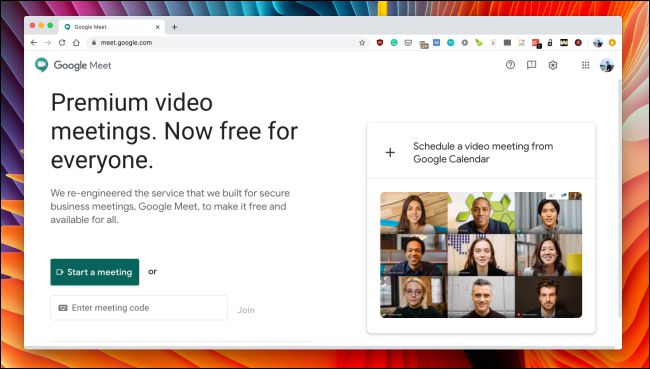The width and height of the screenshot is (650, 369).
Task: Click the Premium video meetings headline
Action: click(x=175, y=131)
